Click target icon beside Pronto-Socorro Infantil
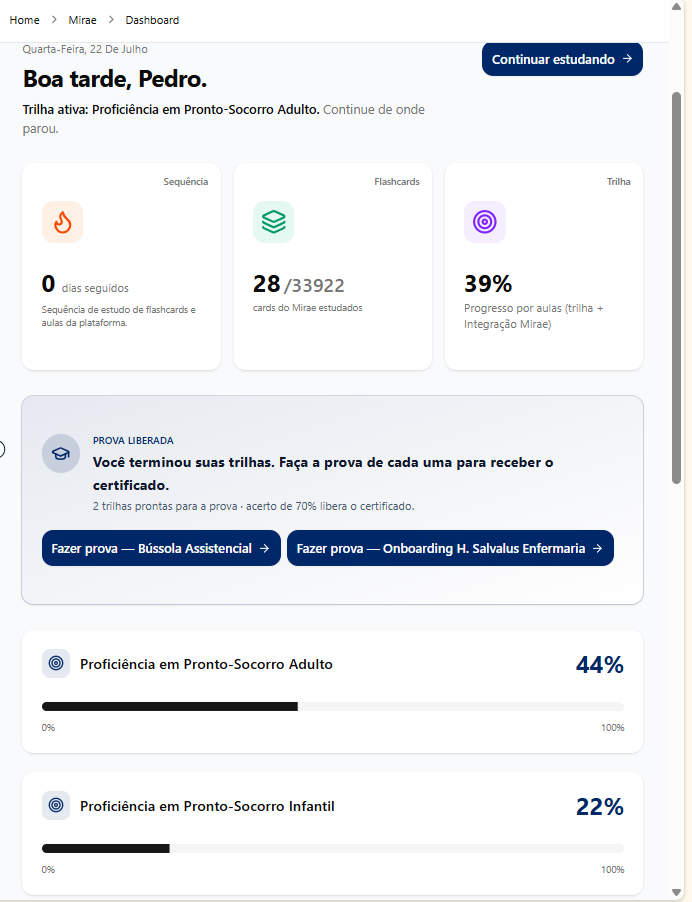This screenshot has width=692, height=902. pos(56,805)
